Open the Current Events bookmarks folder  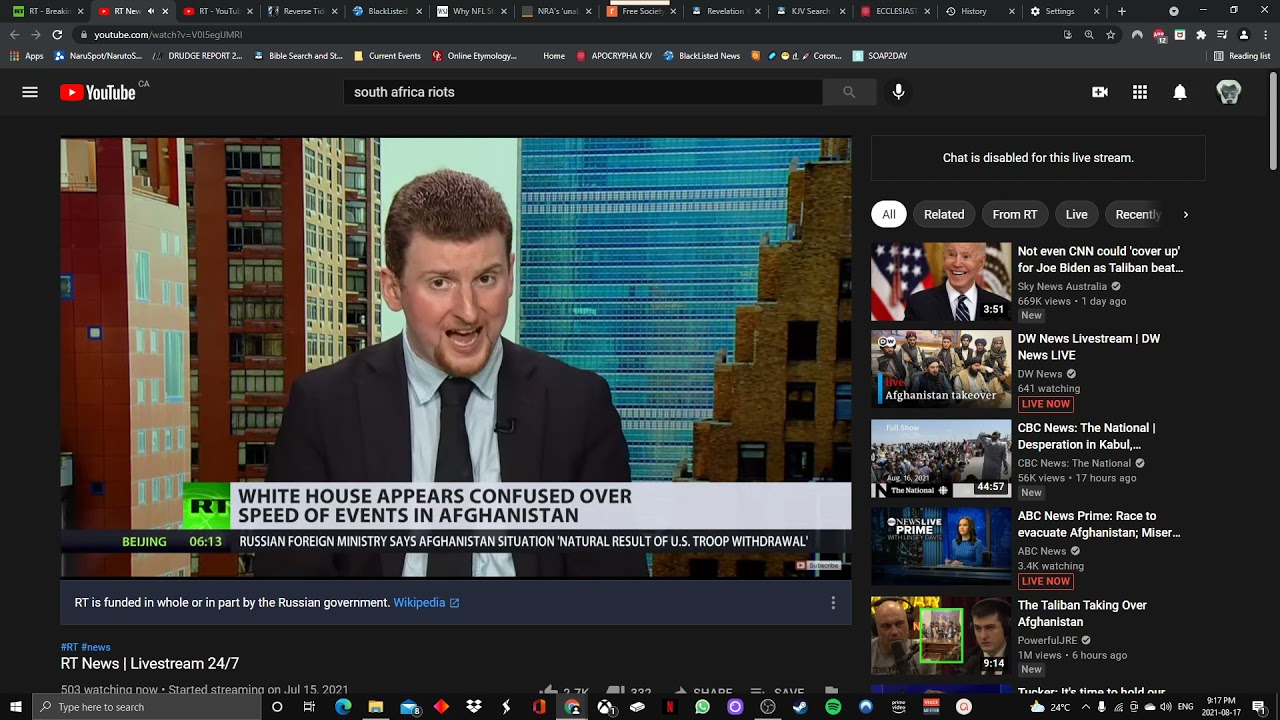[386, 56]
